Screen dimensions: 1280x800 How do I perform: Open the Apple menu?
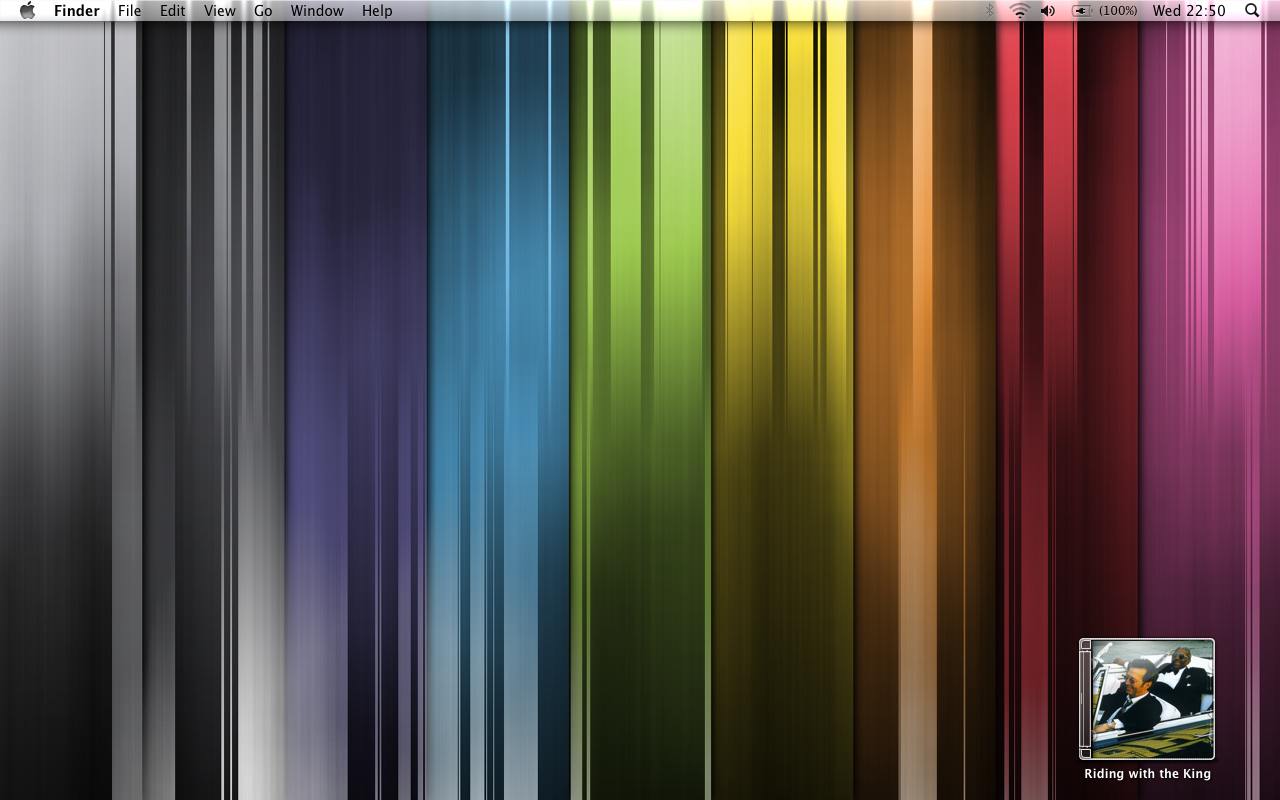point(27,11)
